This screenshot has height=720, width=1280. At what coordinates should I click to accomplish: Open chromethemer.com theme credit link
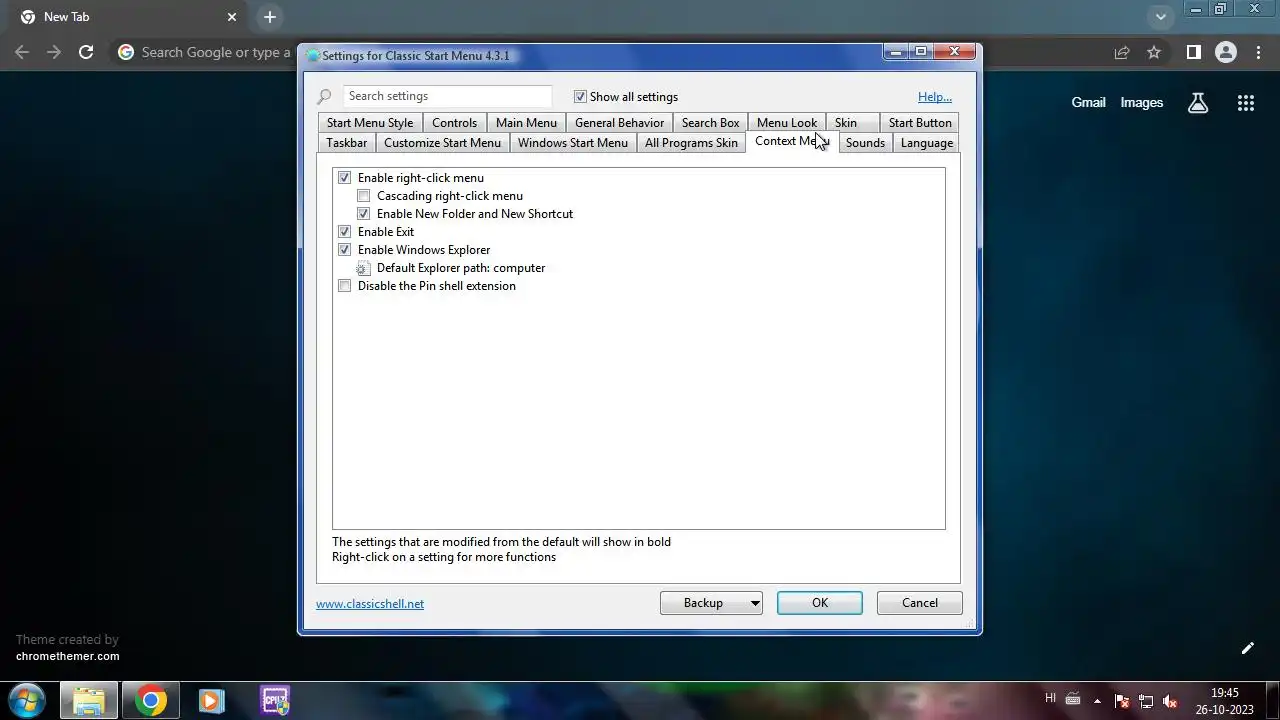click(x=67, y=656)
